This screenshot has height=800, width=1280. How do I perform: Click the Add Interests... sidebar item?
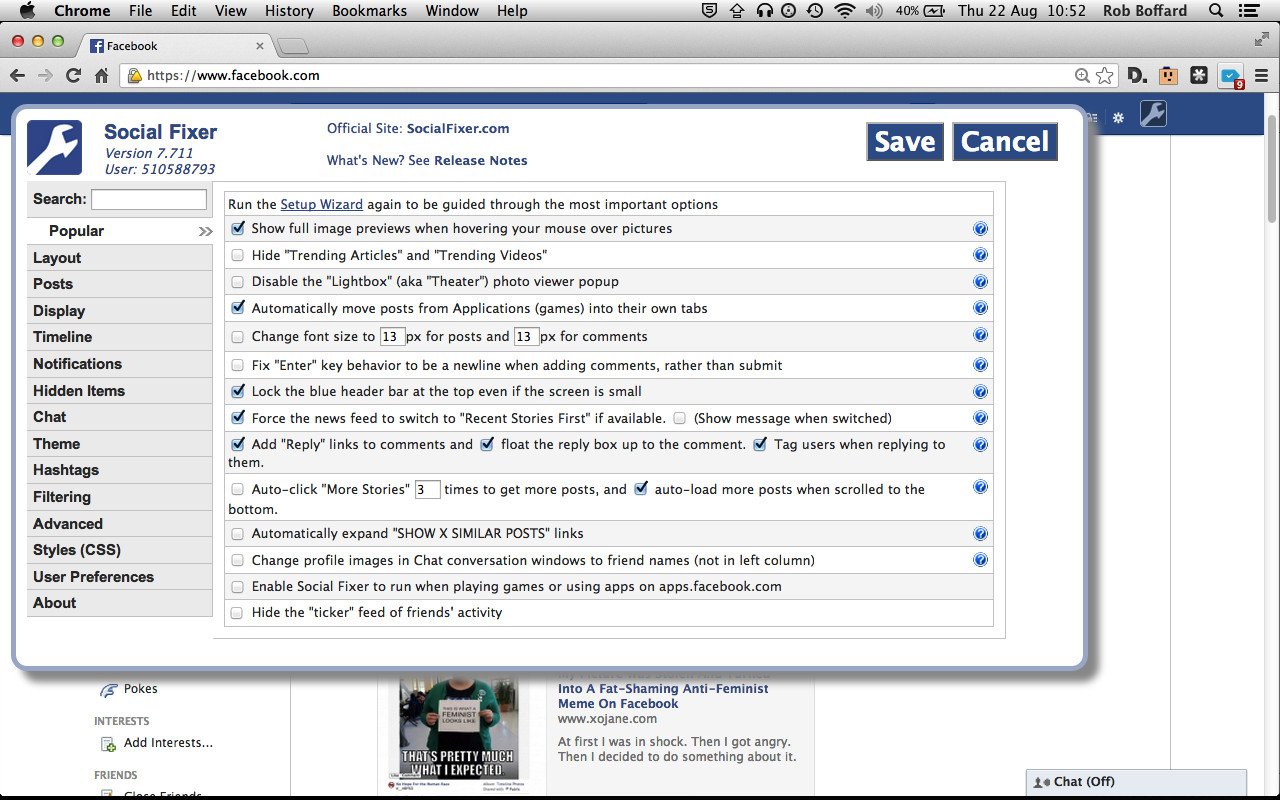[x=168, y=743]
